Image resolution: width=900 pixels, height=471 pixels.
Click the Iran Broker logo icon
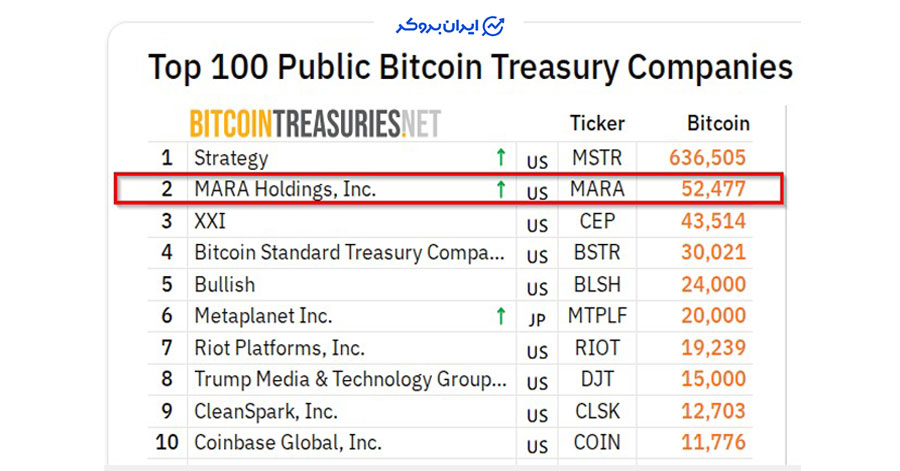tap(493, 26)
